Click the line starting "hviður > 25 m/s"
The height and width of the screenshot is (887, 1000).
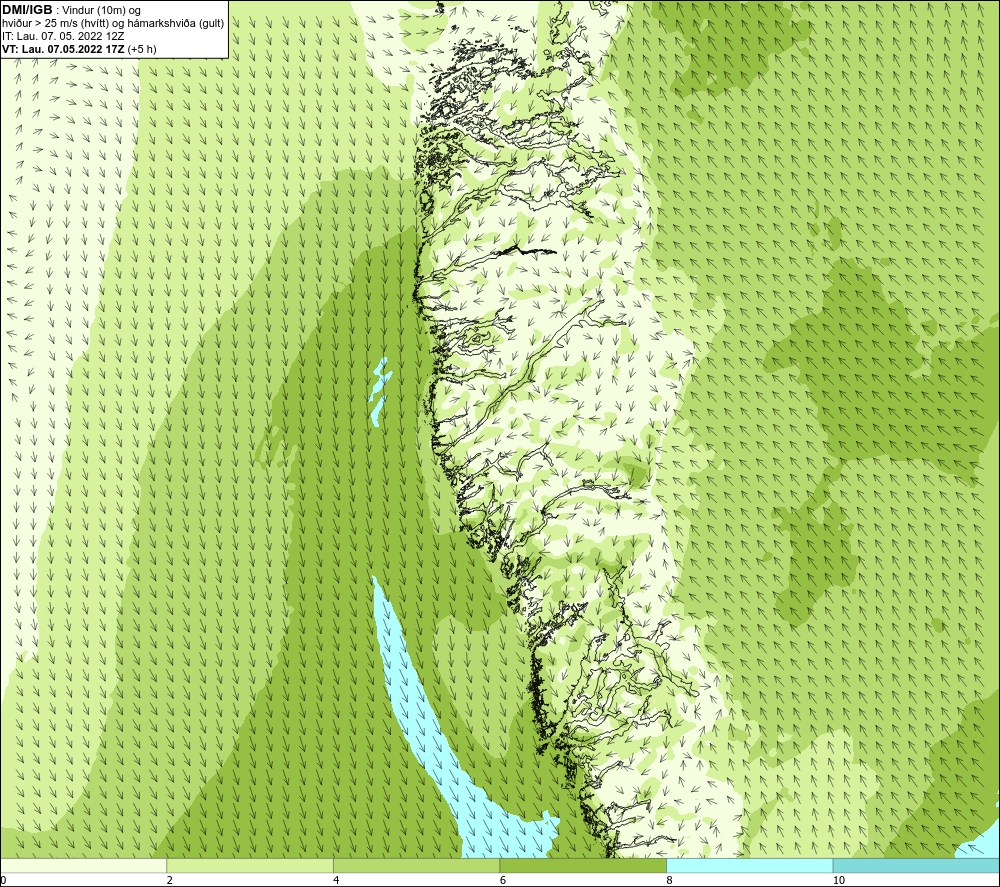coord(113,24)
